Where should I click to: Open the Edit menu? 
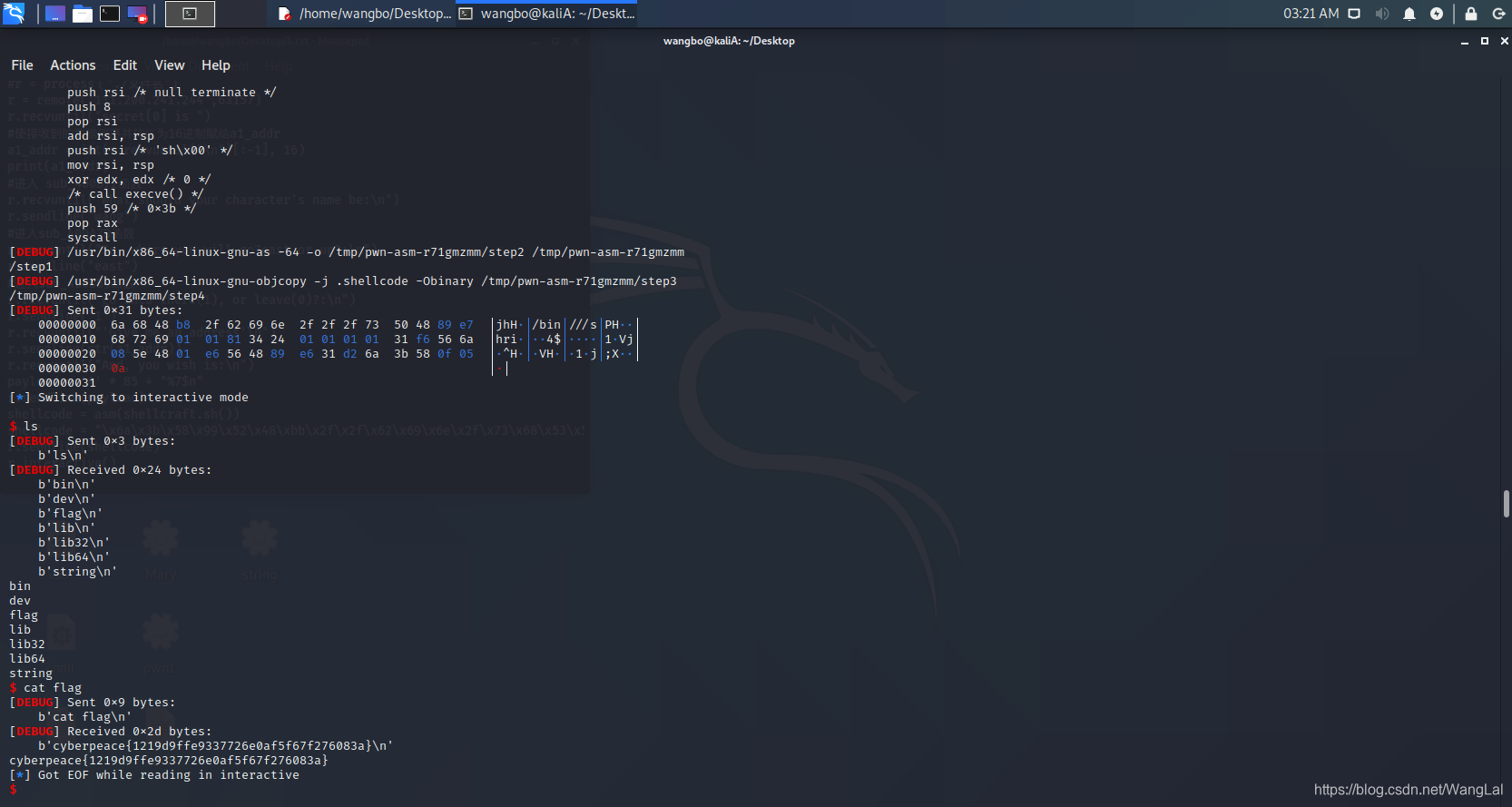(125, 65)
